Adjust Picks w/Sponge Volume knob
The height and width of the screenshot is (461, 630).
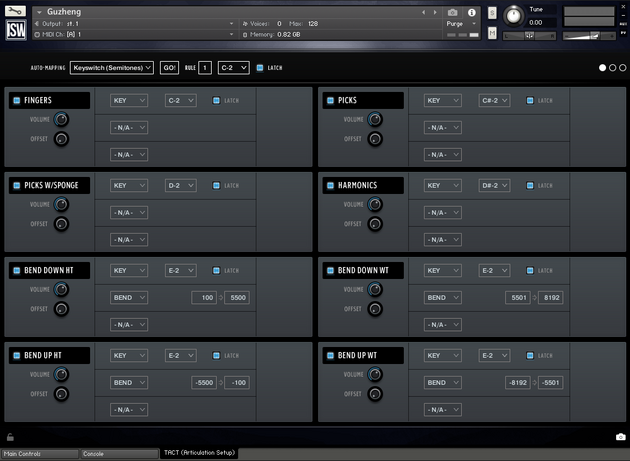[61, 205]
